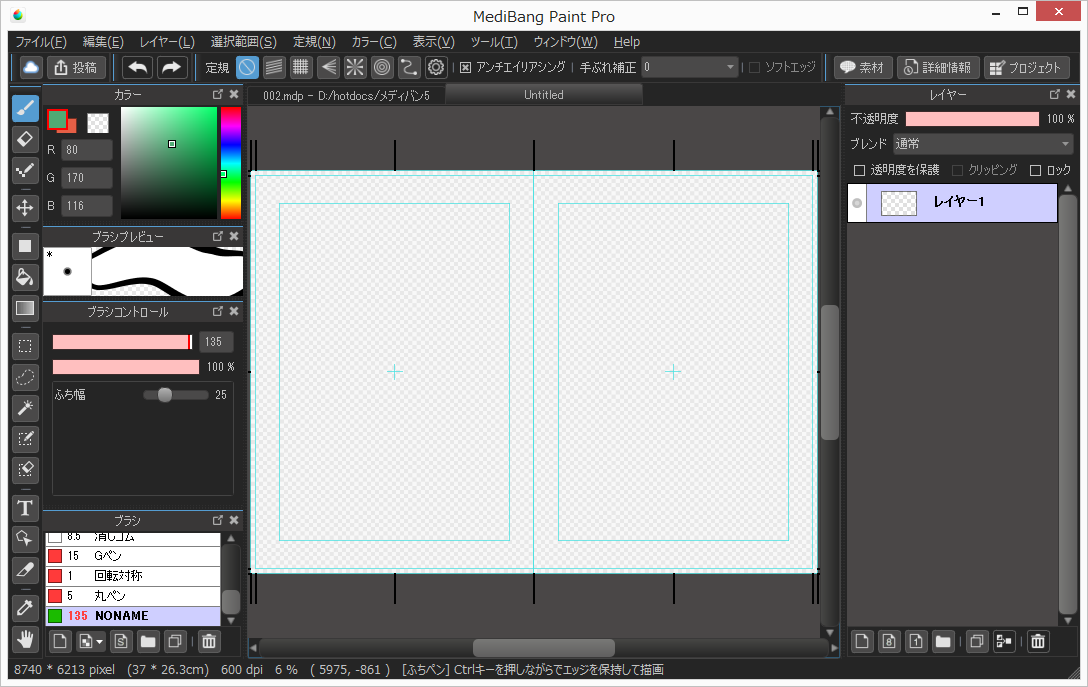This screenshot has height=687, width=1088.
Task: Select the Dot pen tool
Action: [25, 169]
